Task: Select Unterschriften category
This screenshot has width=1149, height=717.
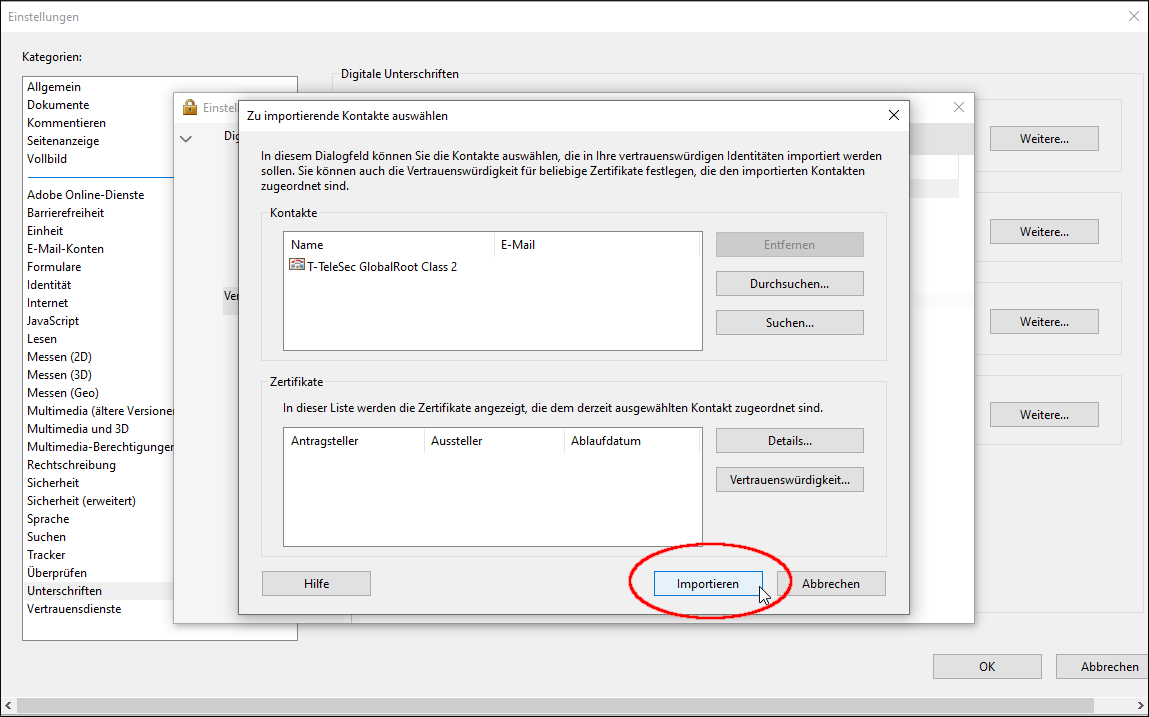Action: coord(64,590)
